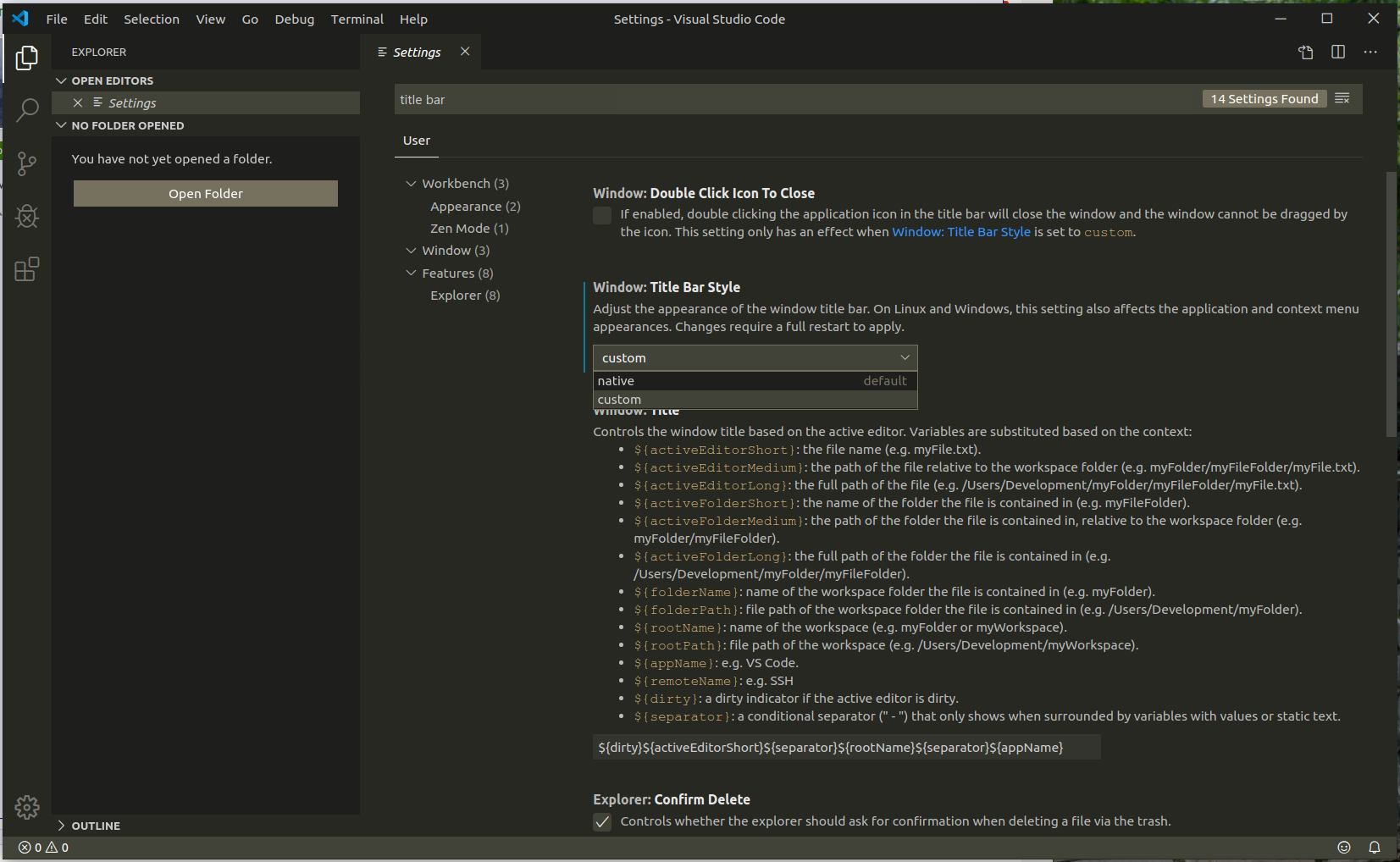Follow the Window: Title Bar Style link
The image size is (1400, 862).
[x=961, y=232]
